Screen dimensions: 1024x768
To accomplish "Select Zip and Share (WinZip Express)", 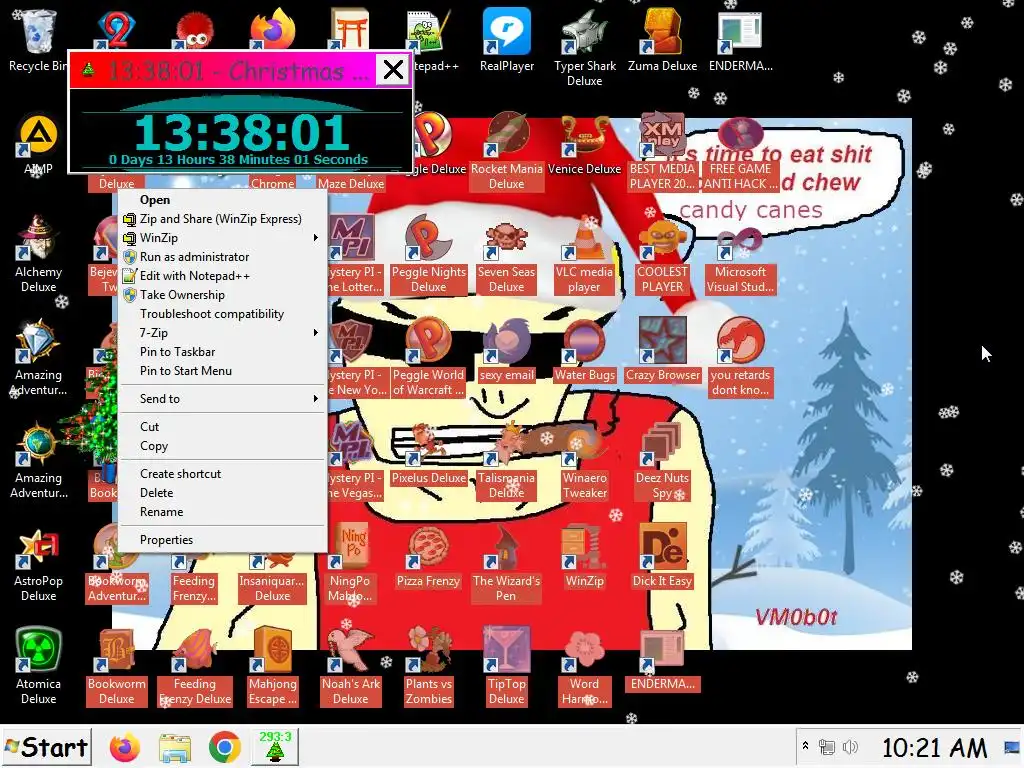I will click(223, 219).
